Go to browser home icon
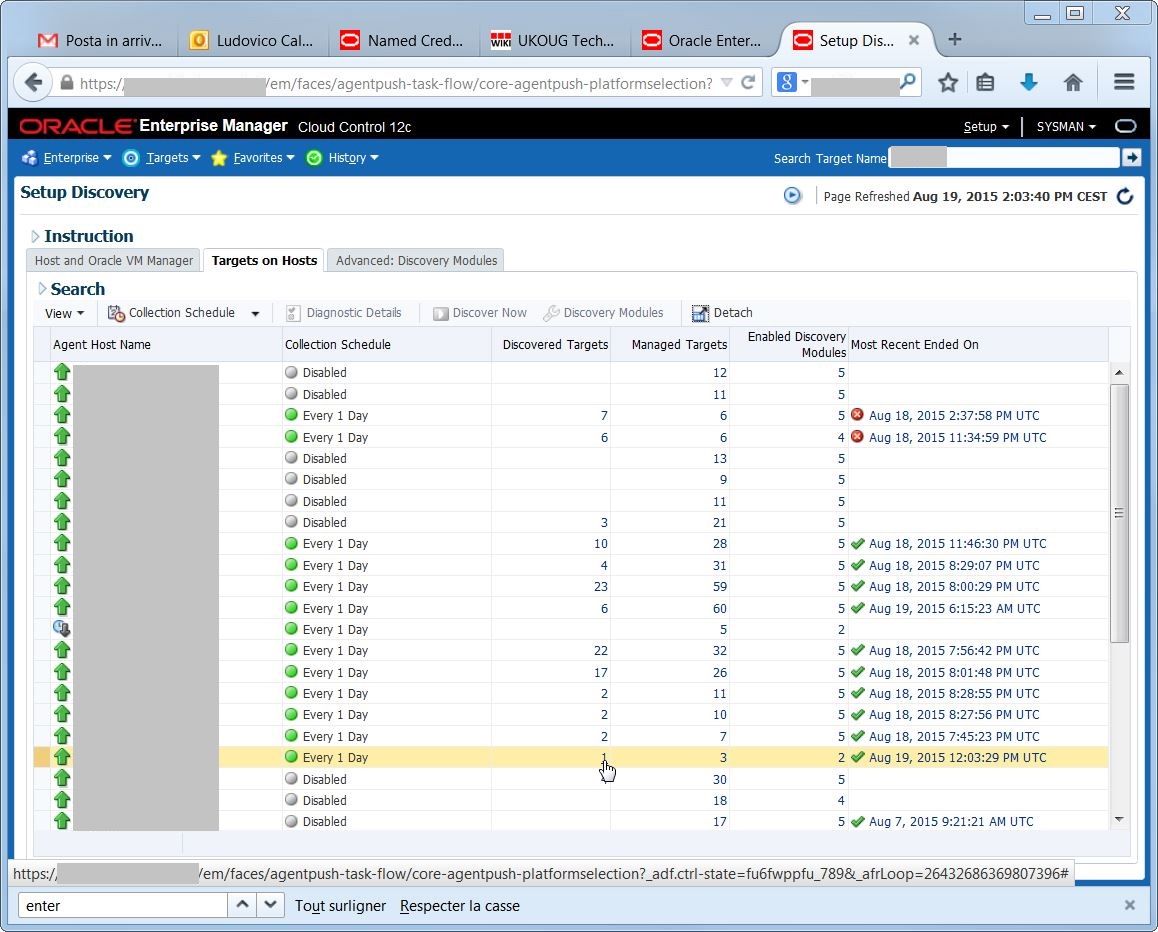 click(x=1073, y=82)
